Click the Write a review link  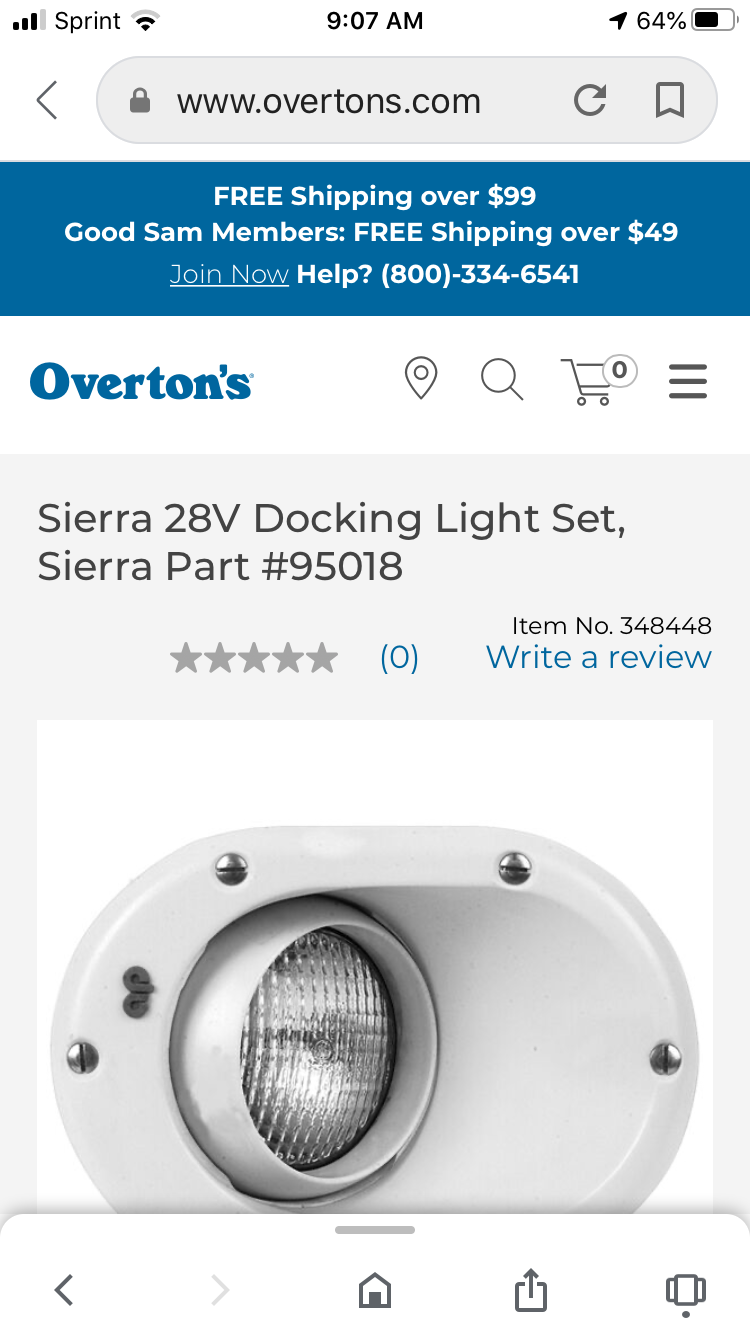[x=599, y=657]
